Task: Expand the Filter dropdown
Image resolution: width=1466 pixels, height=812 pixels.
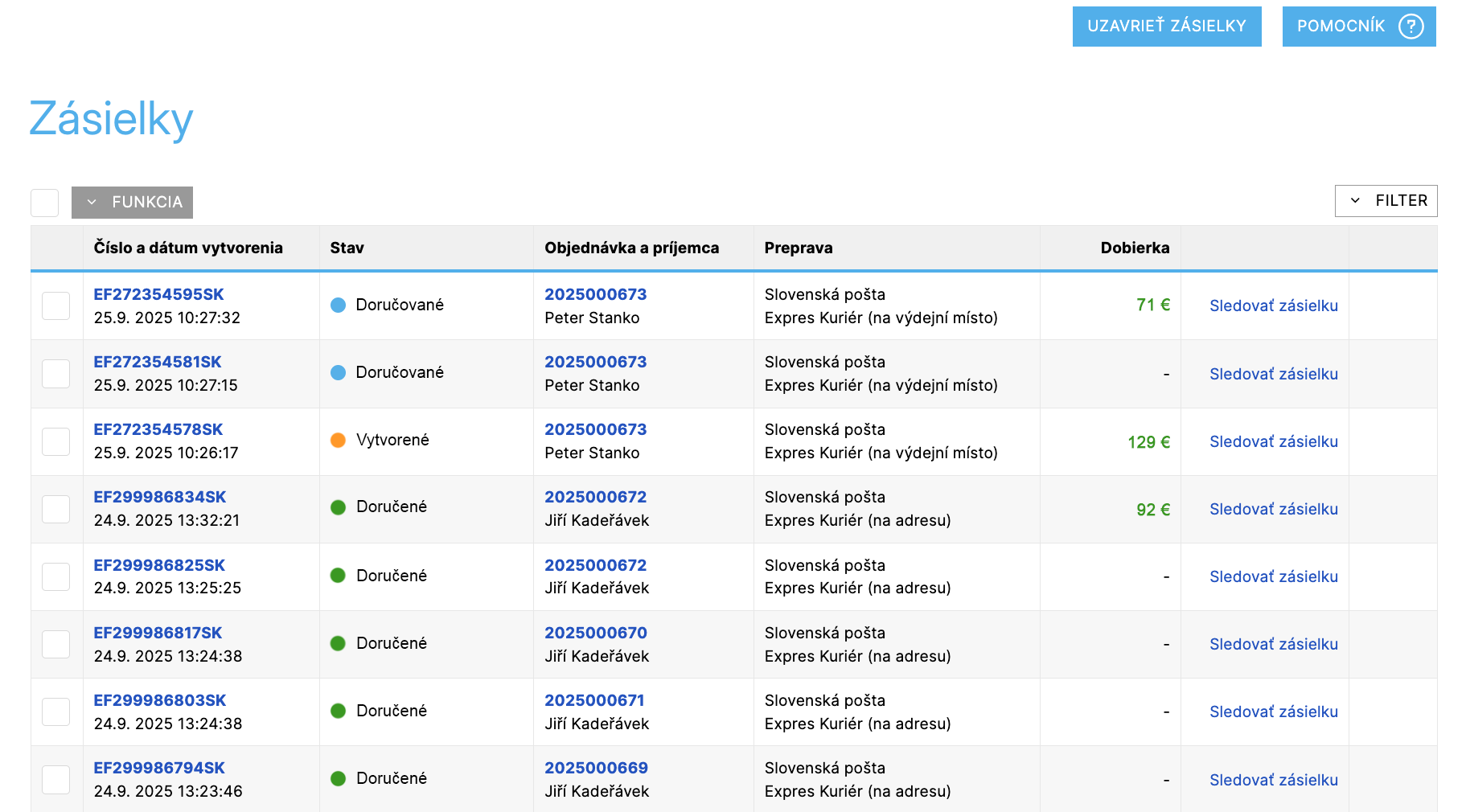Action: 1386,201
